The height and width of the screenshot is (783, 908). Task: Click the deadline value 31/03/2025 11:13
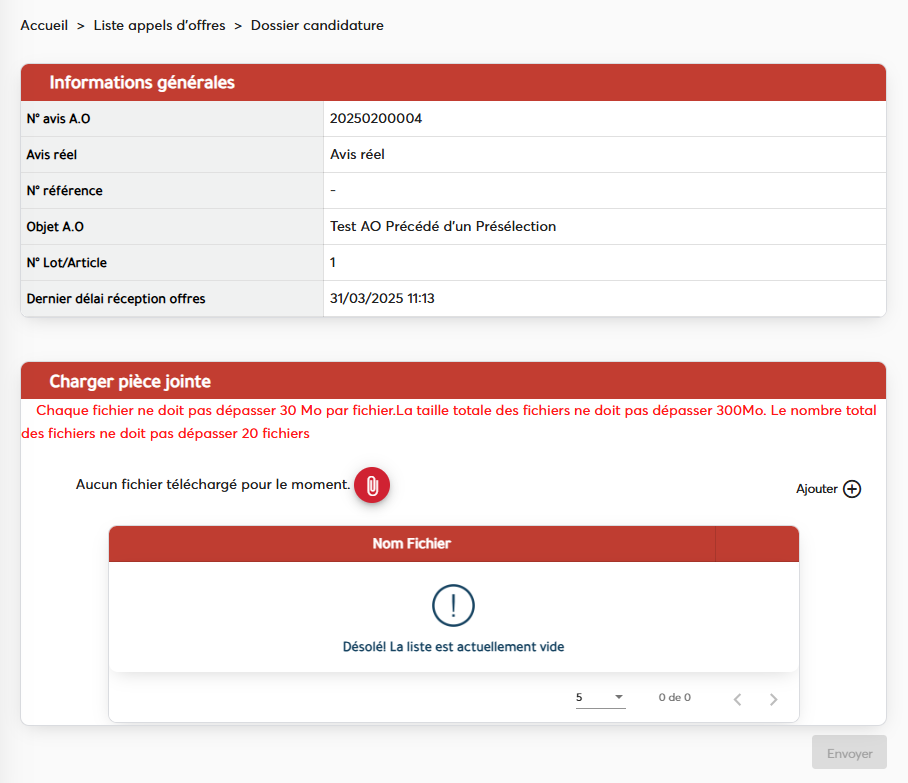(389, 299)
